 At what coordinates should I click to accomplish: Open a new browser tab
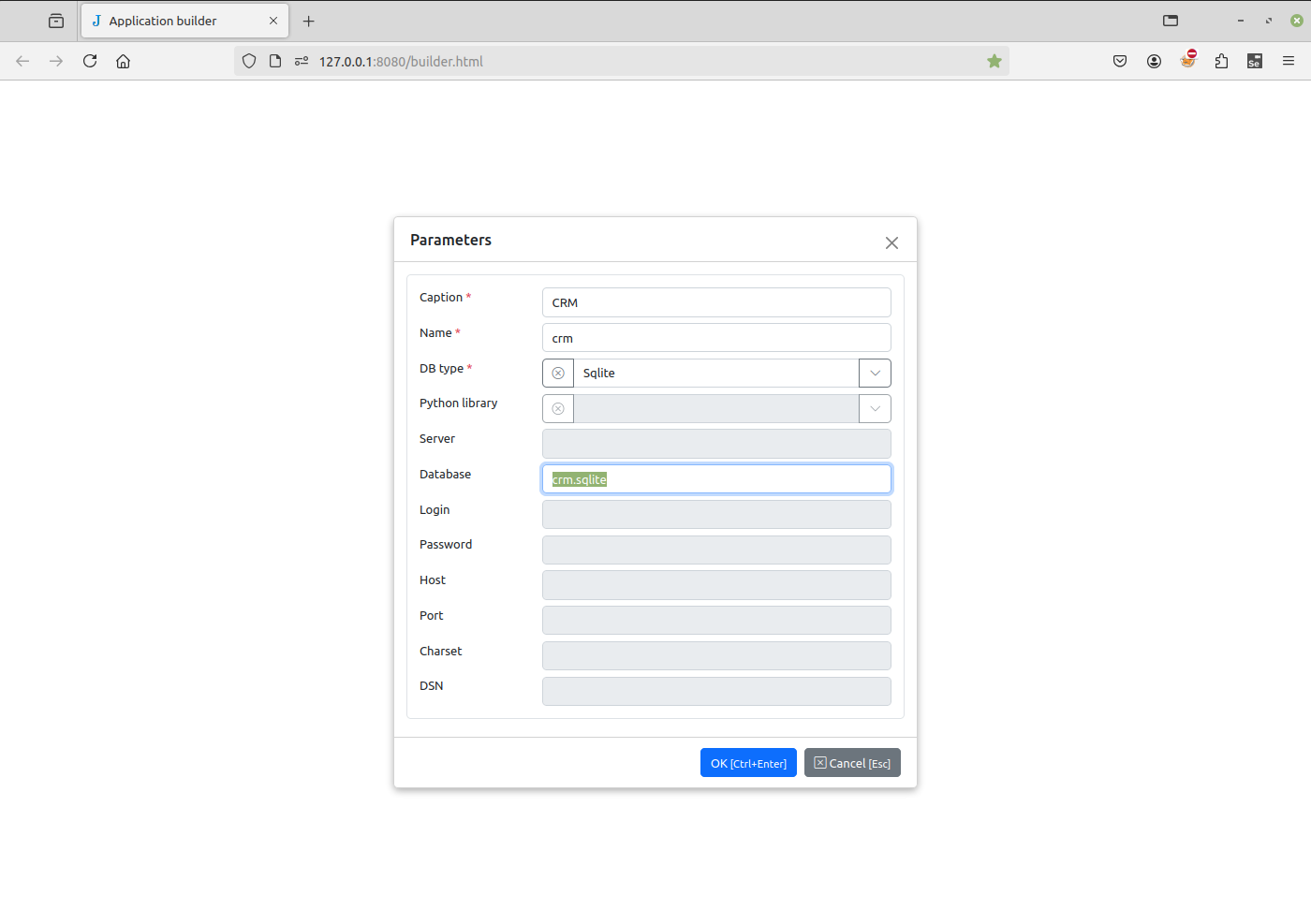coord(309,21)
